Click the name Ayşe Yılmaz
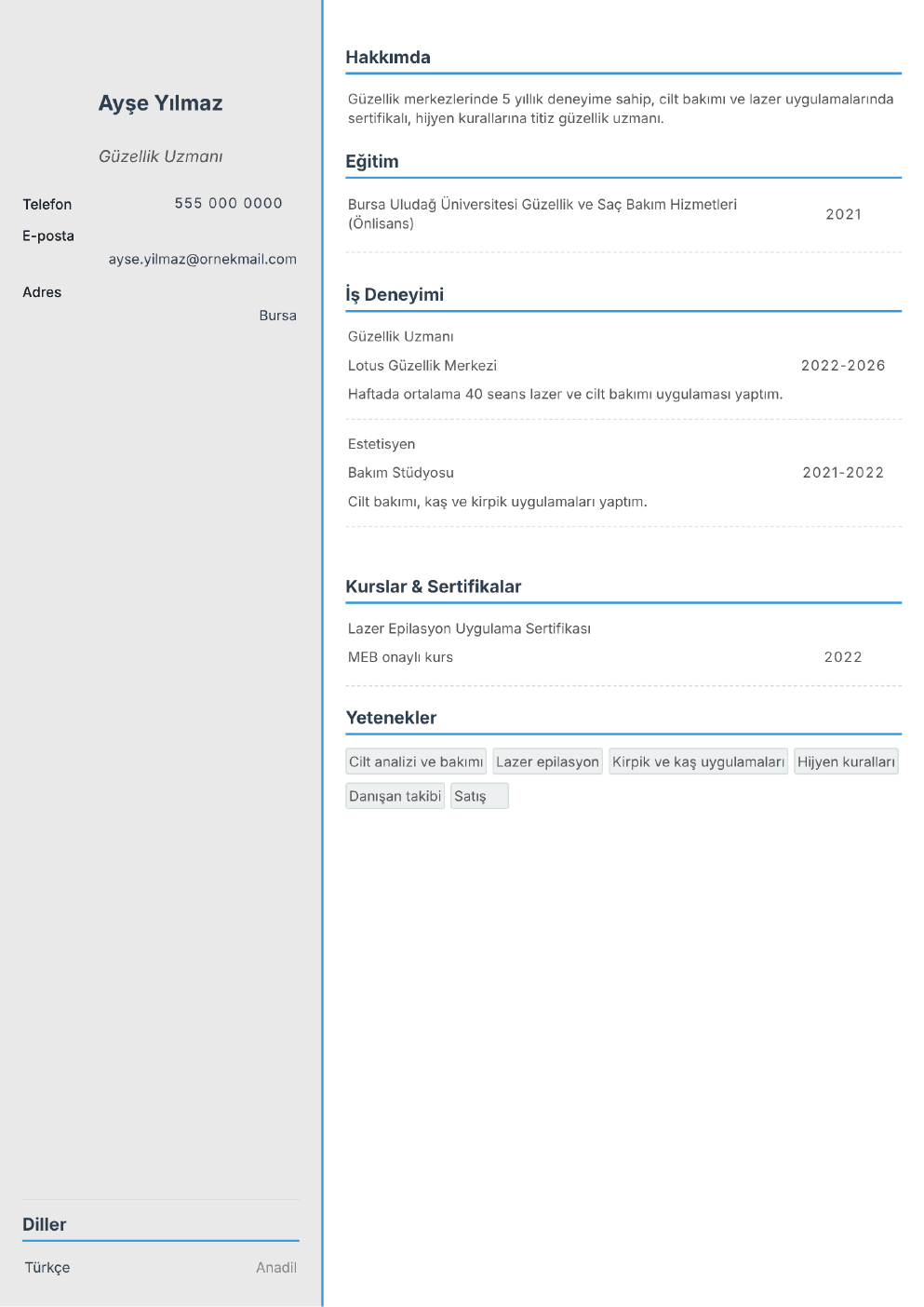 [161, 103]
